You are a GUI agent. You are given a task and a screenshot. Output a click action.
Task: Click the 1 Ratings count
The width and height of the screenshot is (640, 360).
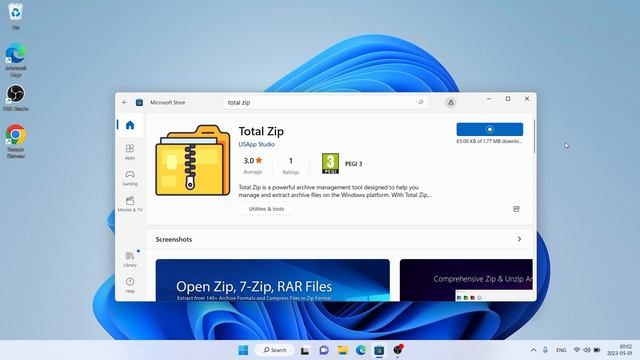[291, 165]
